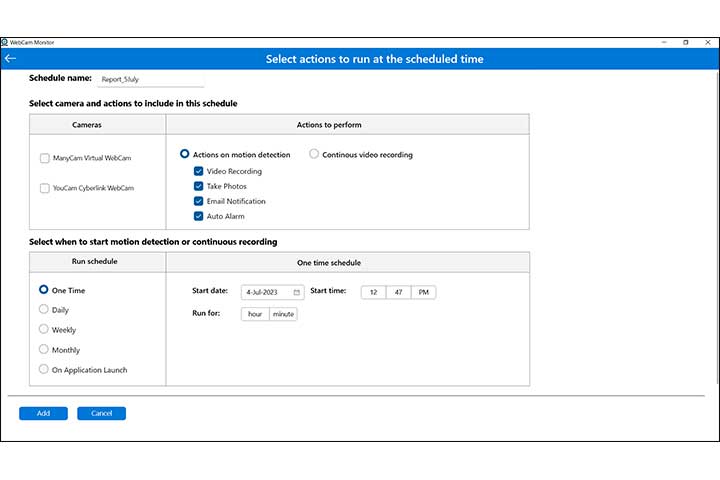Toggle the Email Notification checkbox

pos(199,201)
